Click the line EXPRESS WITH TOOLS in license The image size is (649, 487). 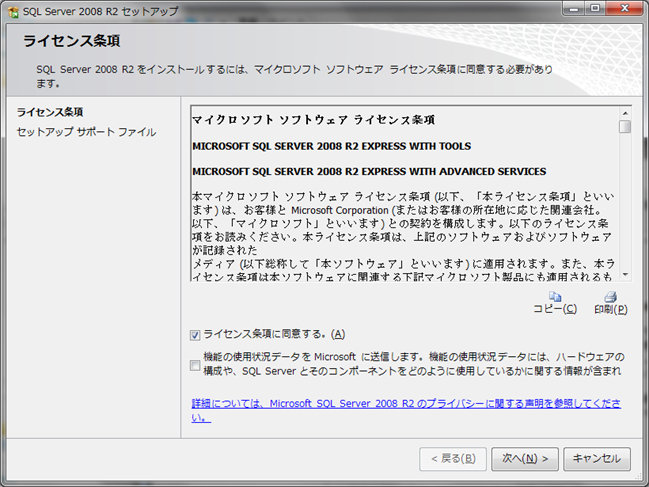[x=332, y=146]
